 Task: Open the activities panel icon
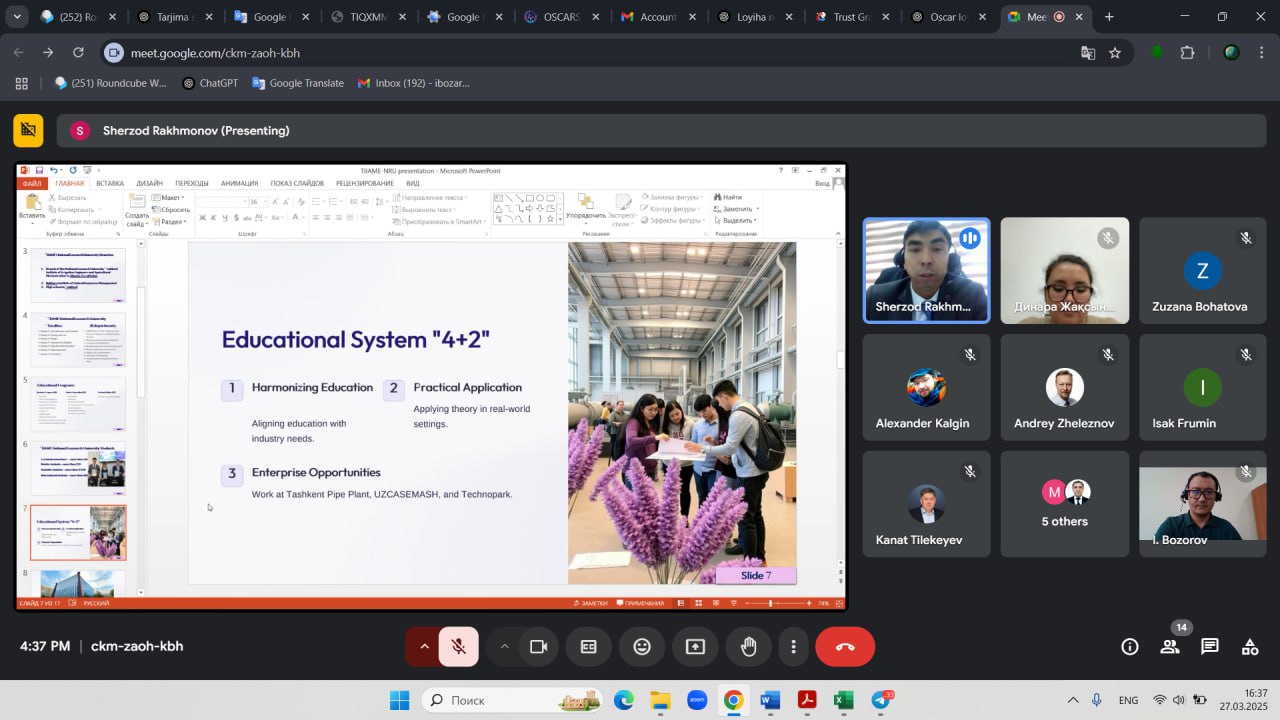1250,647
